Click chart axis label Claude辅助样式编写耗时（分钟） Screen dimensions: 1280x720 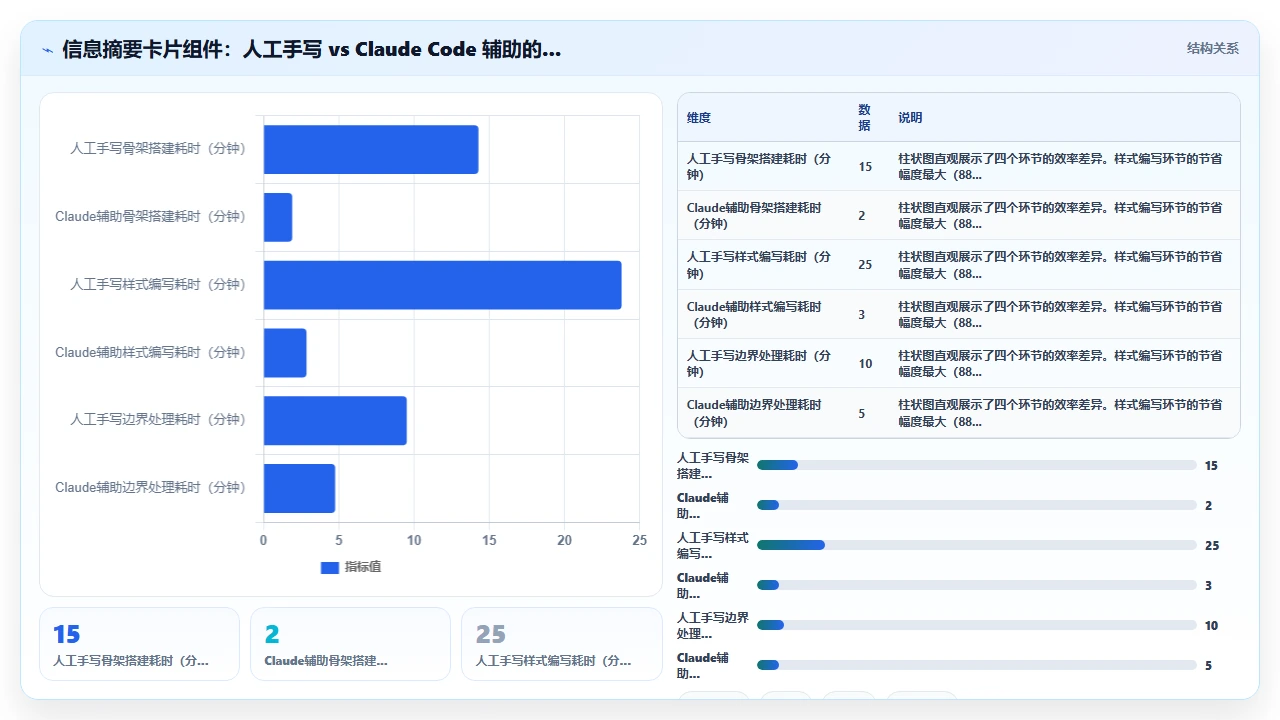pos(150,353)
